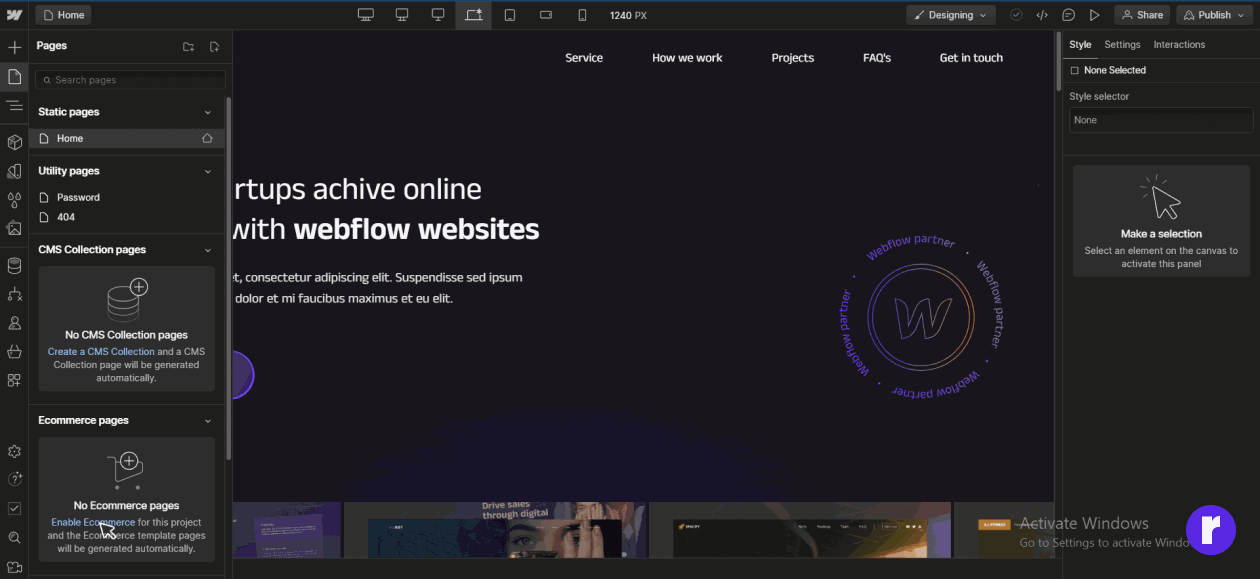Switch to the Interactions tab

coord(1179,45)
